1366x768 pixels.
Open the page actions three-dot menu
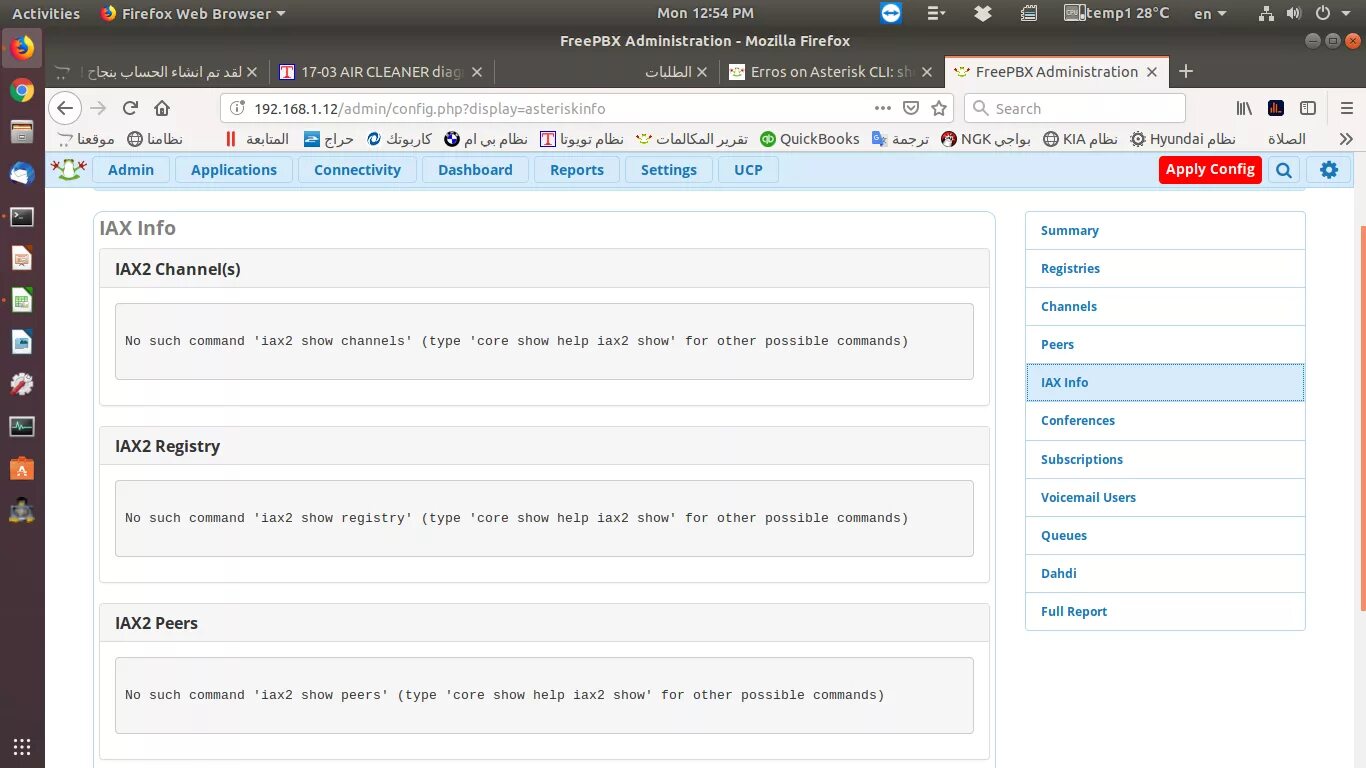883,108
